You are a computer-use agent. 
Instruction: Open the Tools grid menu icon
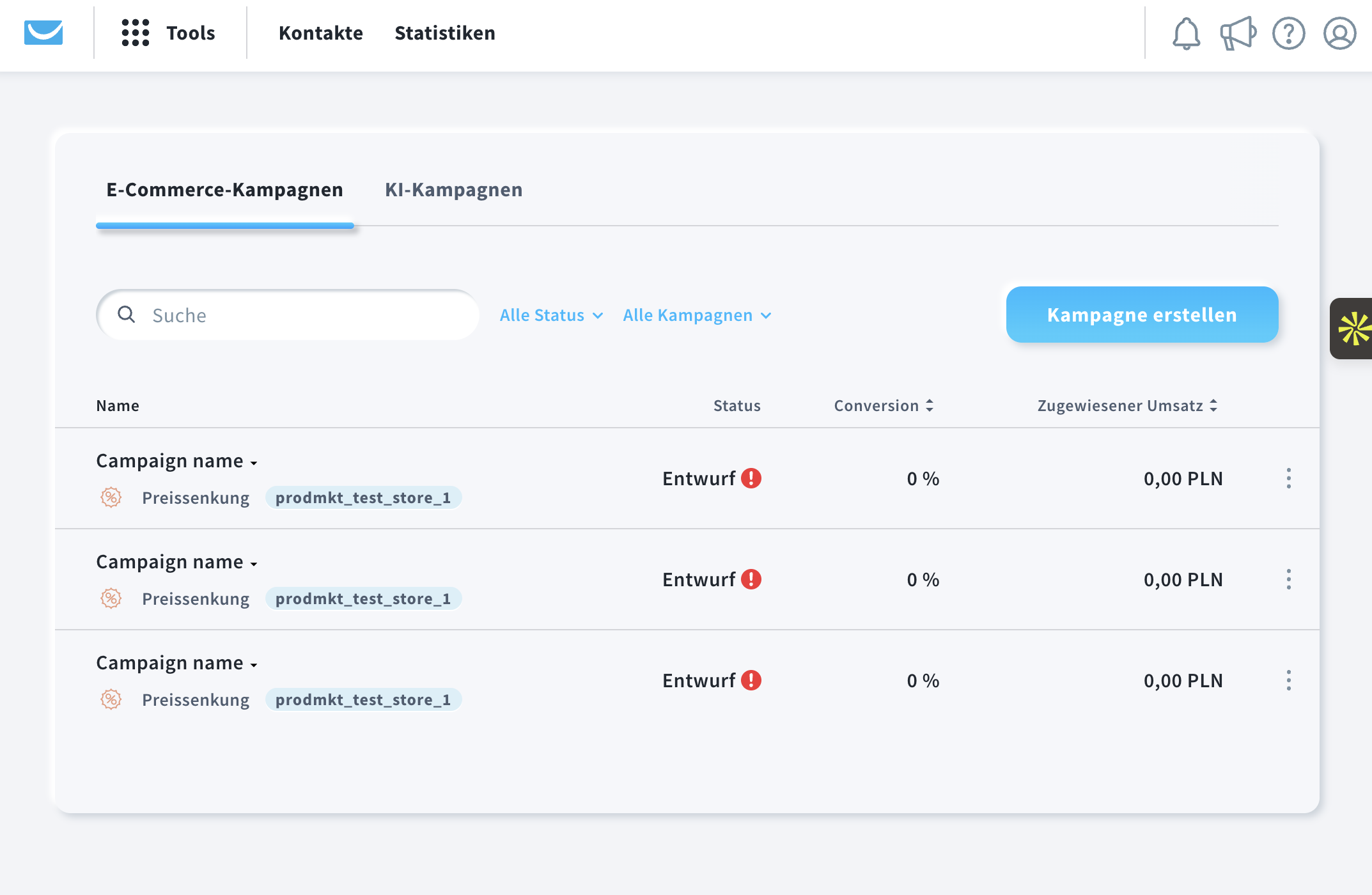136,33
